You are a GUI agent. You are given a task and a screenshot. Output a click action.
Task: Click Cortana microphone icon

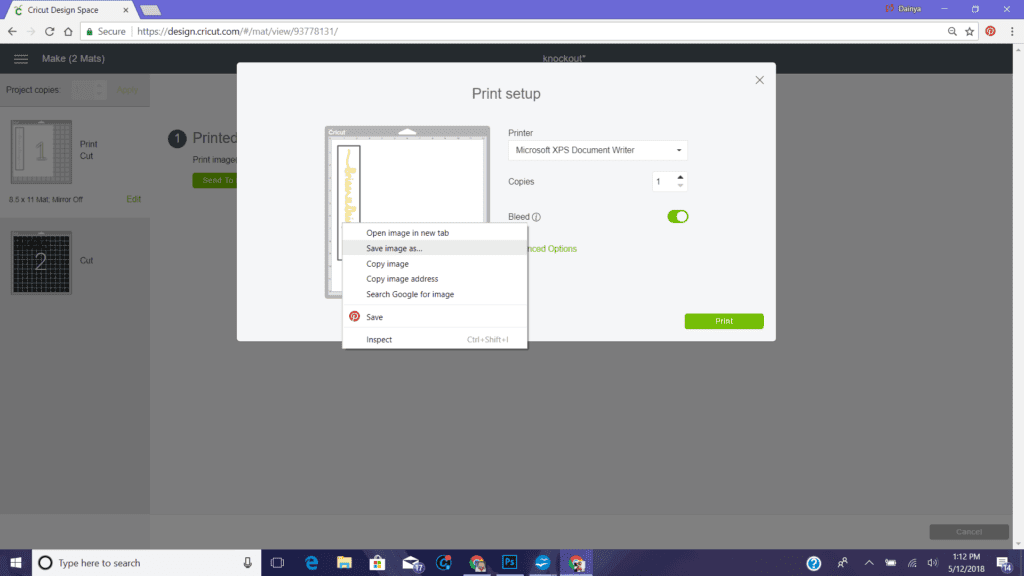(248, 563)
